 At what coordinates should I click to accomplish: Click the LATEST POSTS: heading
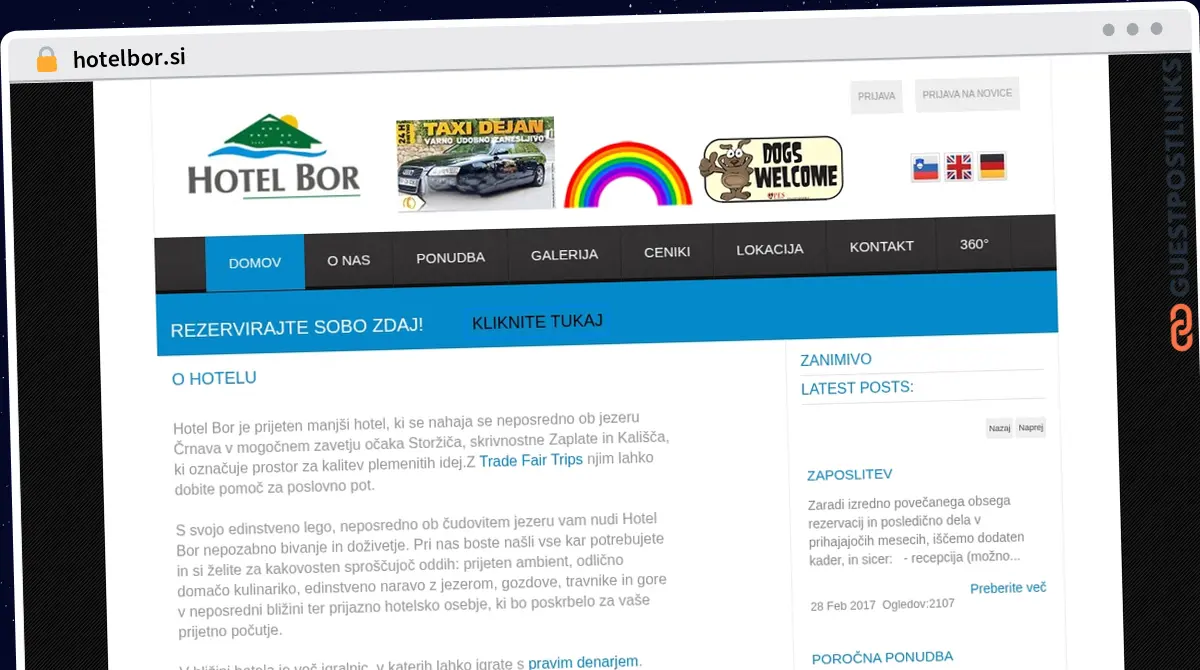coord(857,388)
